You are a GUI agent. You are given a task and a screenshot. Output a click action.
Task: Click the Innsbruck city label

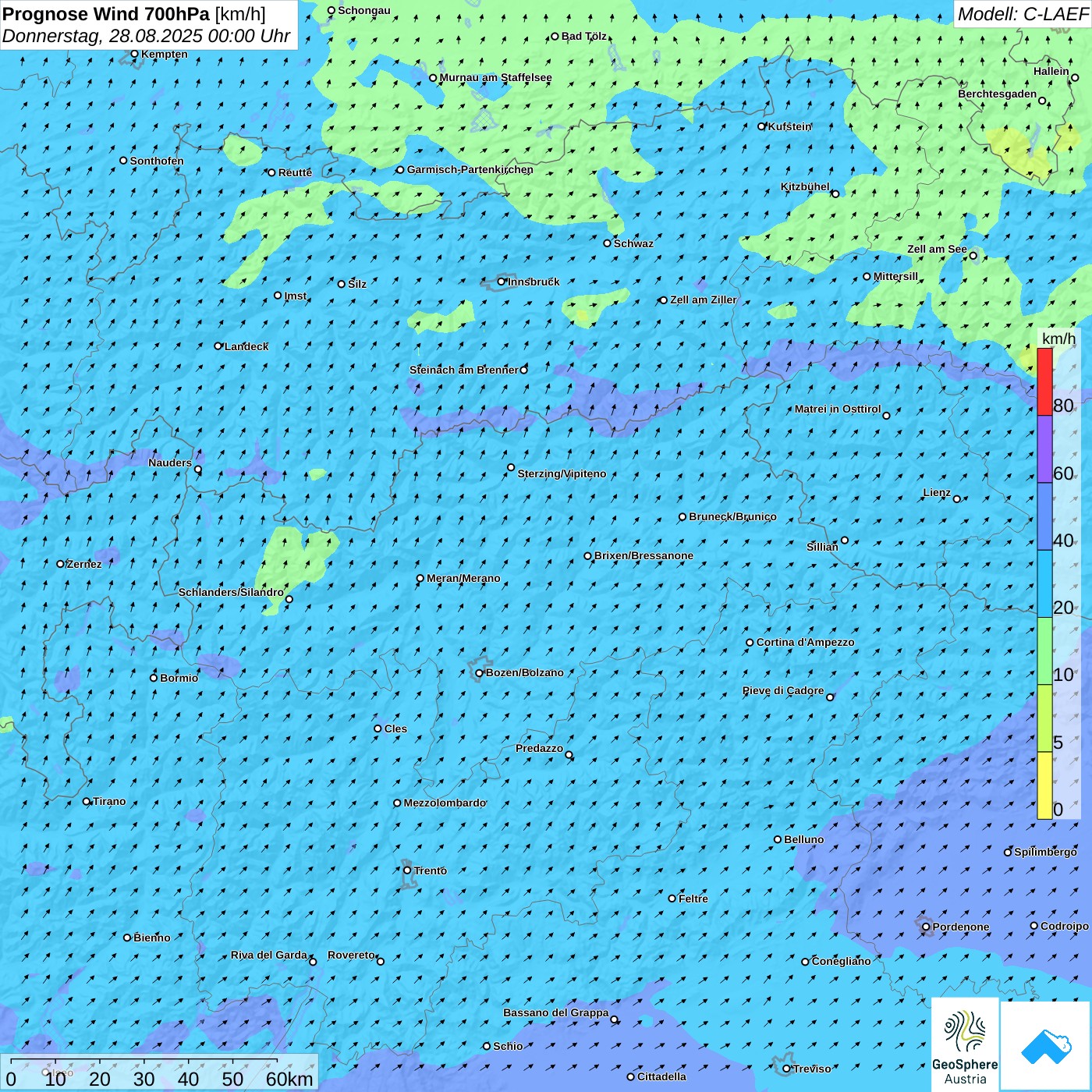534,282
